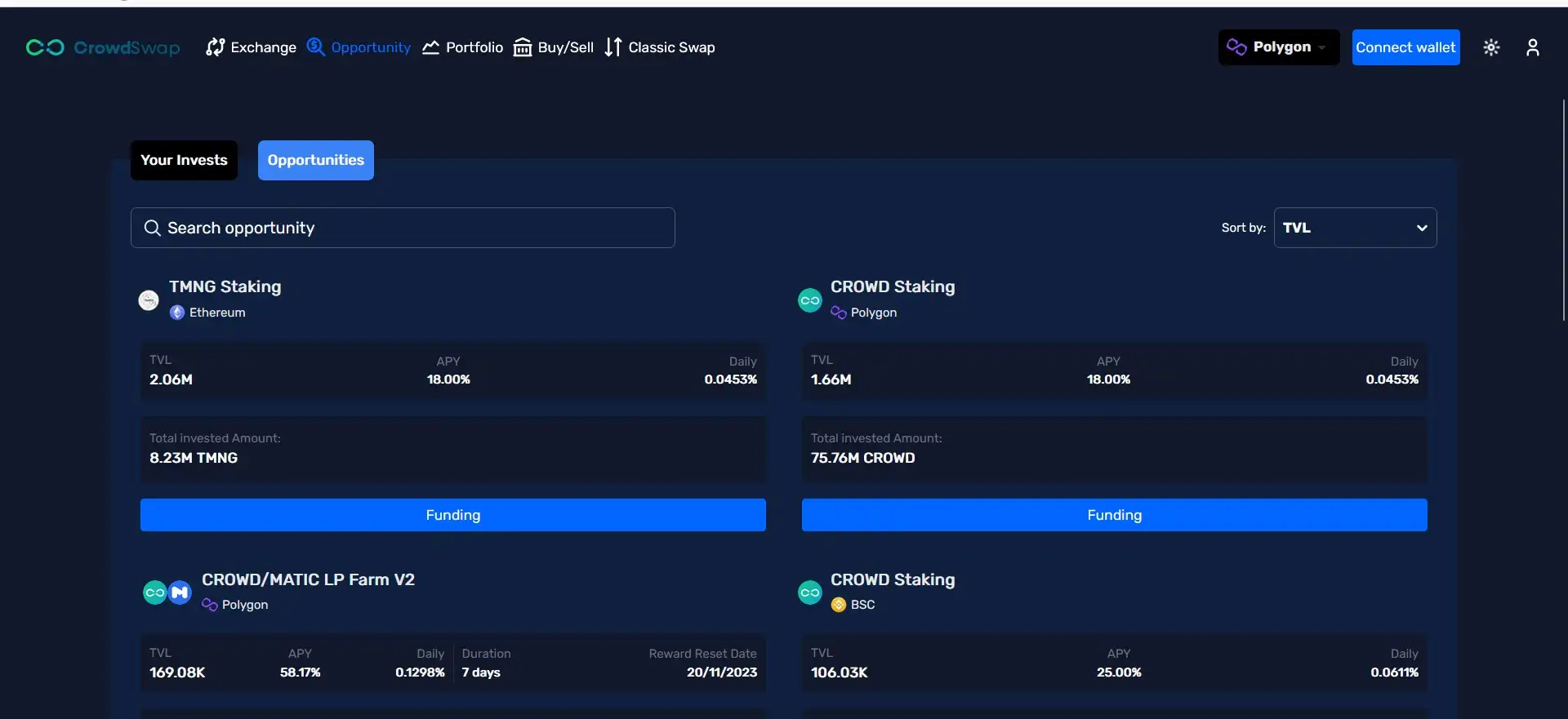Screen dimensions: 1568x719
Task: Click the CROWD token icon for BSC staking
Action: [x=809, y=593]
